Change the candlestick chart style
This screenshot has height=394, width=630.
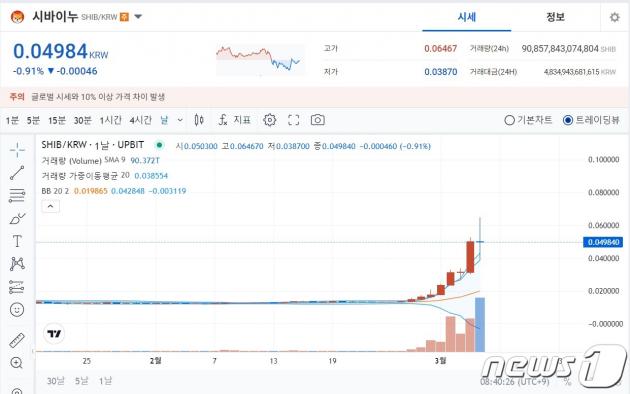pos(199,120)
